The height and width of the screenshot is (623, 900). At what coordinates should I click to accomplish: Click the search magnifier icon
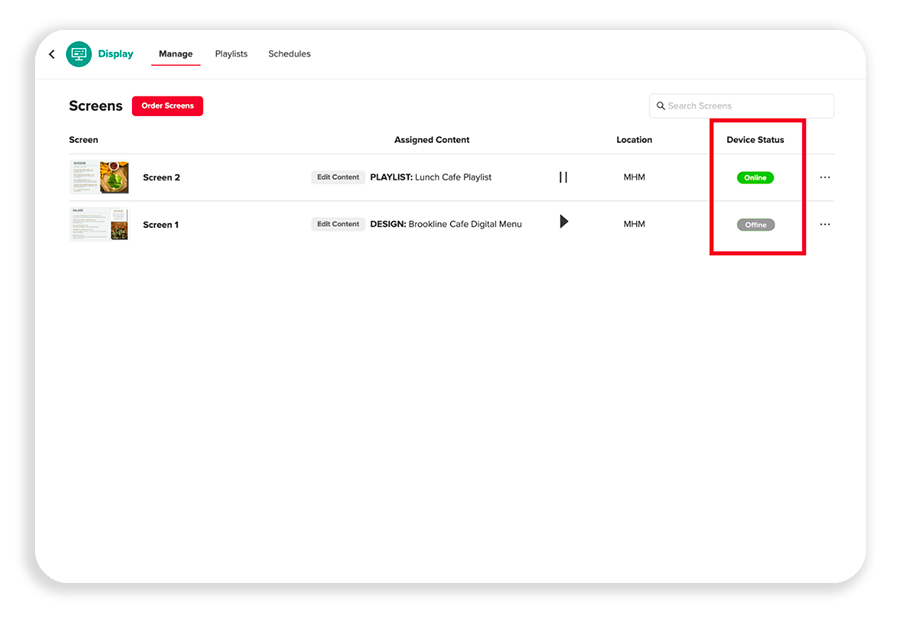click(661, 106)
